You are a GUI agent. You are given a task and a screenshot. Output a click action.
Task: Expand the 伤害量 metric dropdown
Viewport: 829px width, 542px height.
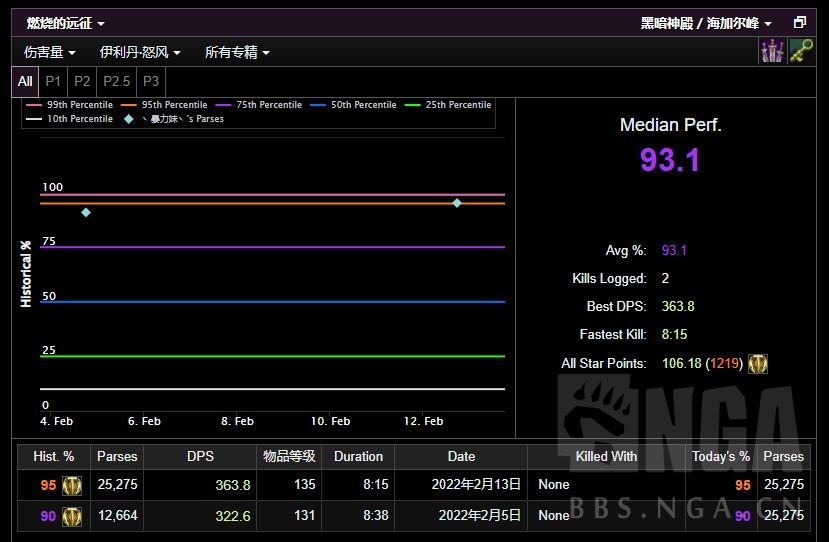[50, 52]
